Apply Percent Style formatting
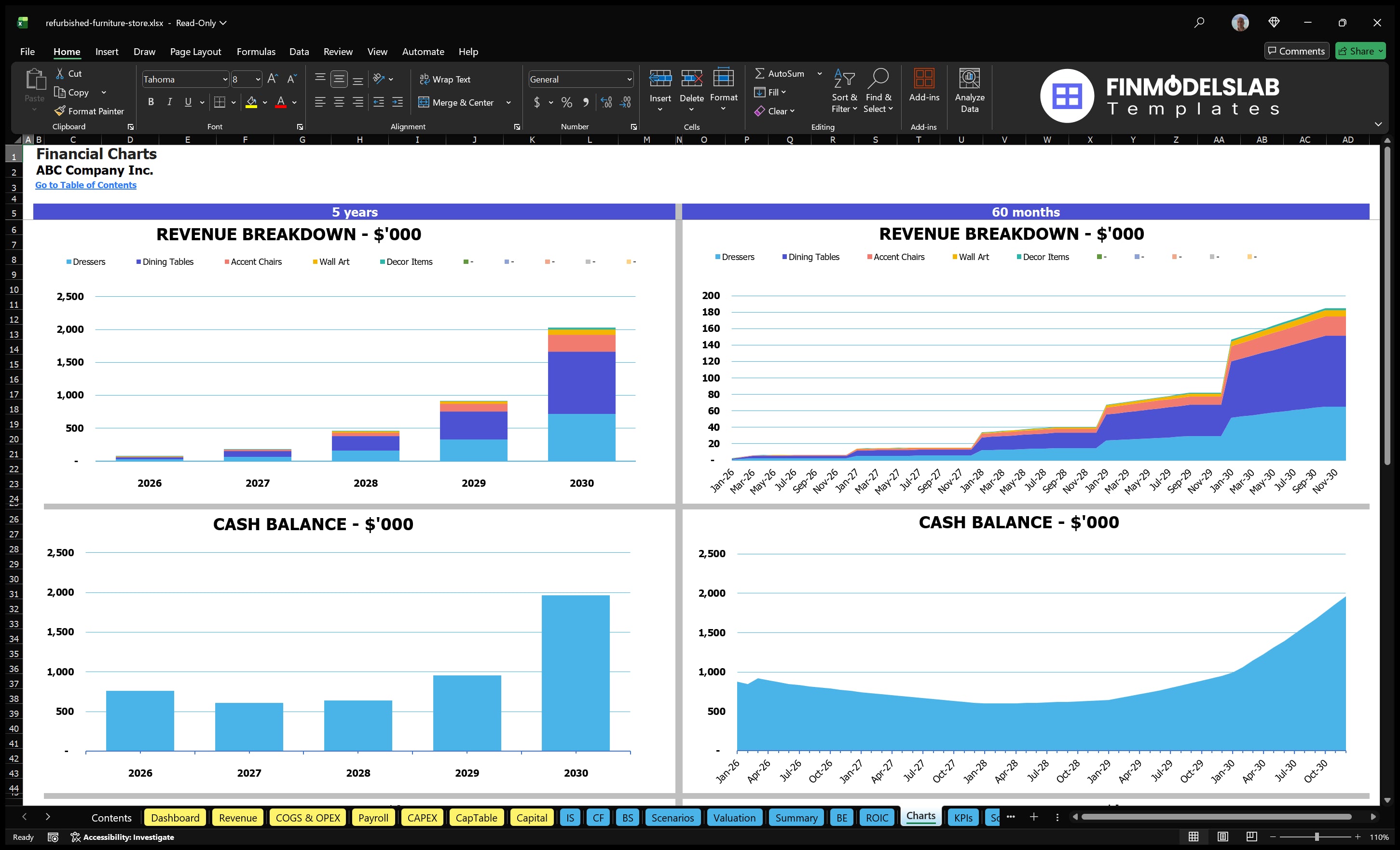This screenshot has height=850, width=1400. click(x=566, y=102)
